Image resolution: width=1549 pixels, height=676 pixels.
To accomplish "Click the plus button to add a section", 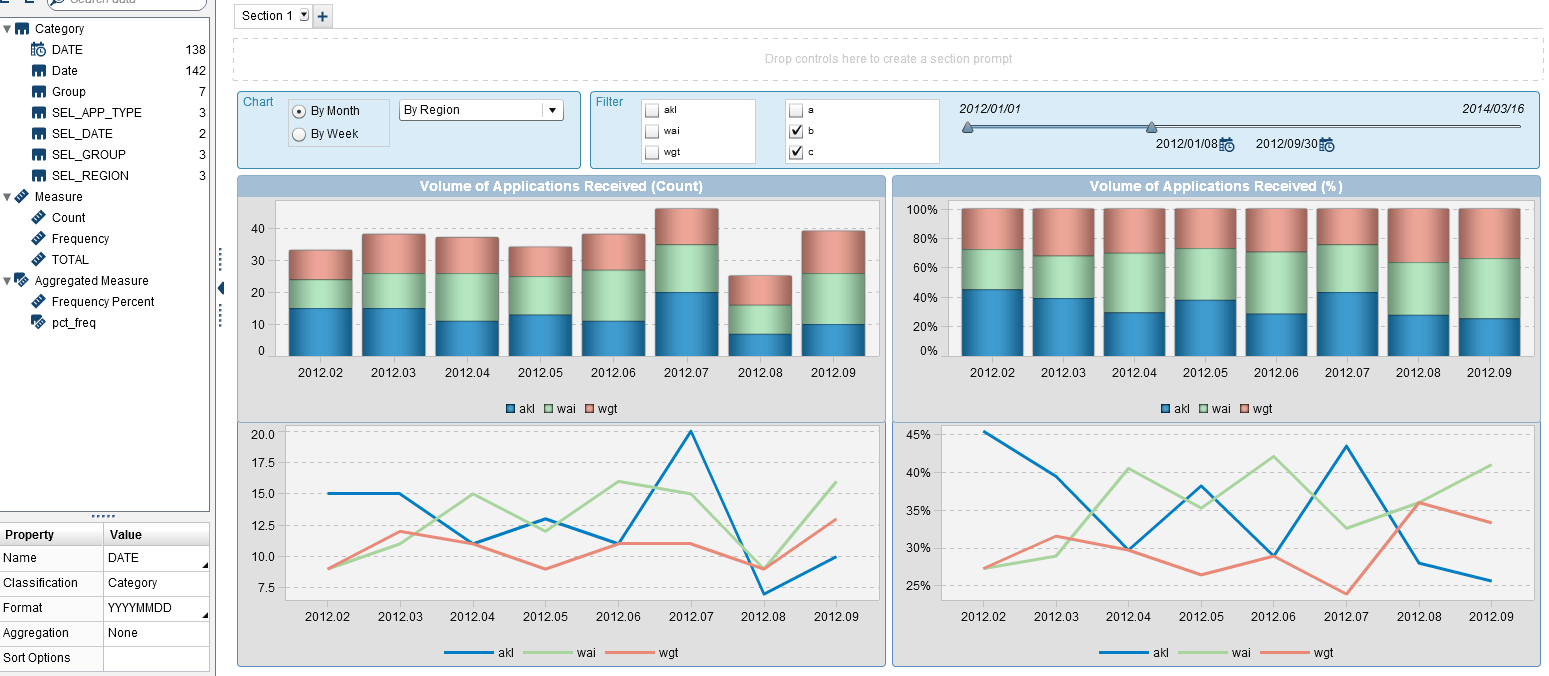I will pyautogui.click(x=322, y=15).
